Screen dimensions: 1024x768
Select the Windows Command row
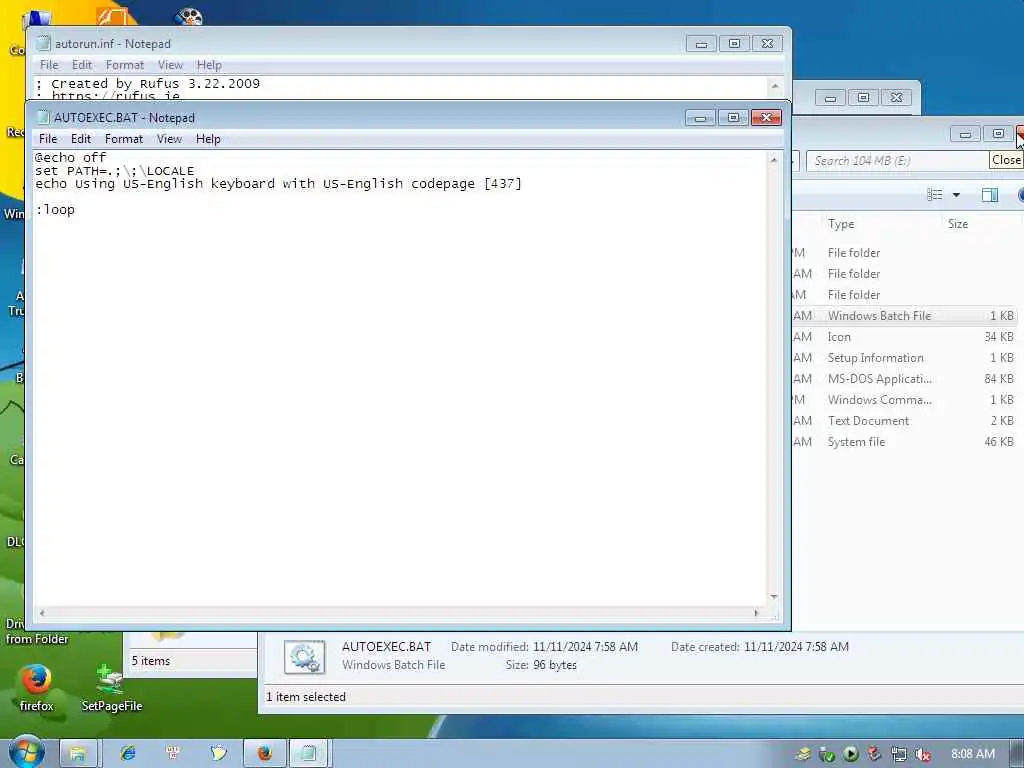tap(904, 400)
